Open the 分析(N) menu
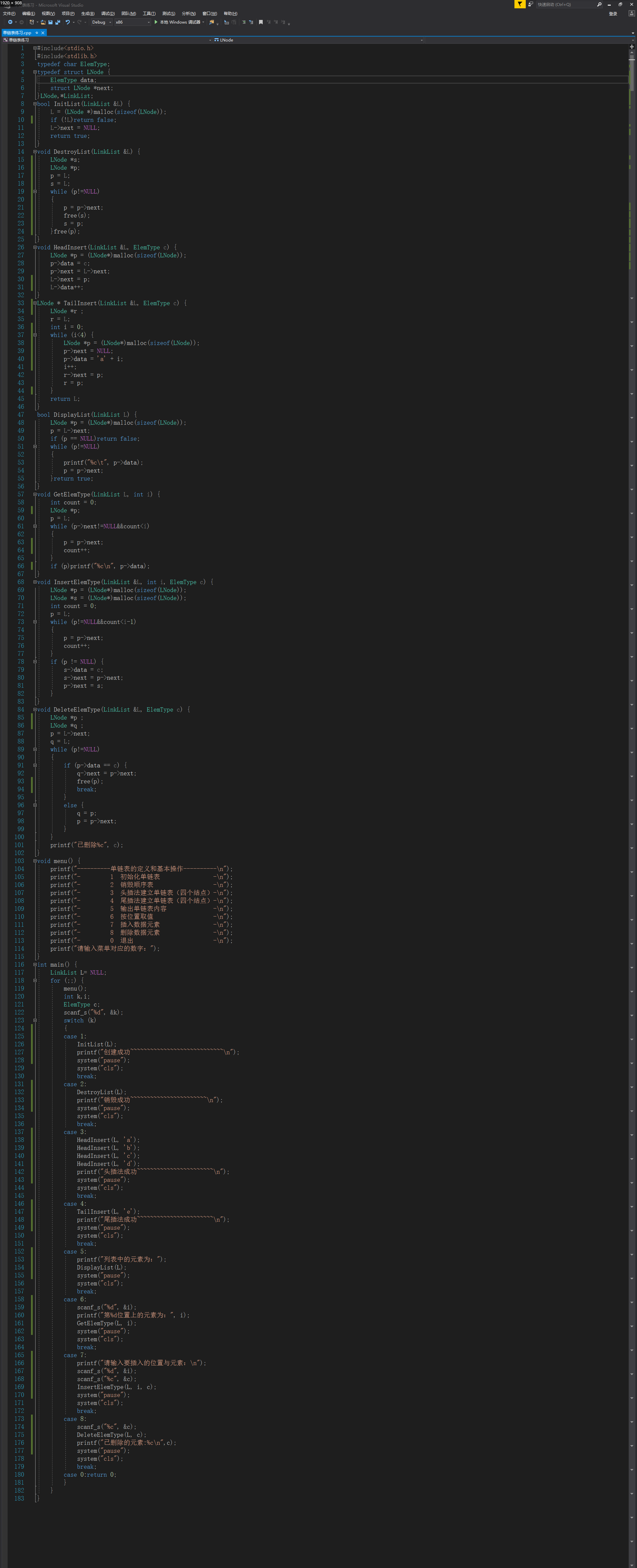This screenshot has height=1568, width=637. 189,13
